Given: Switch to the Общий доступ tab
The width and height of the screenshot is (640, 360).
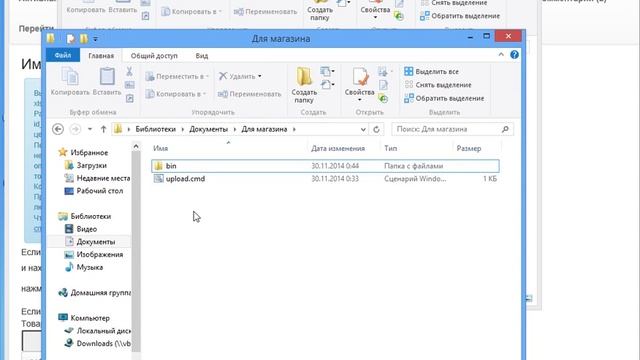Looking at the screenshot, I should coord(154,56).
